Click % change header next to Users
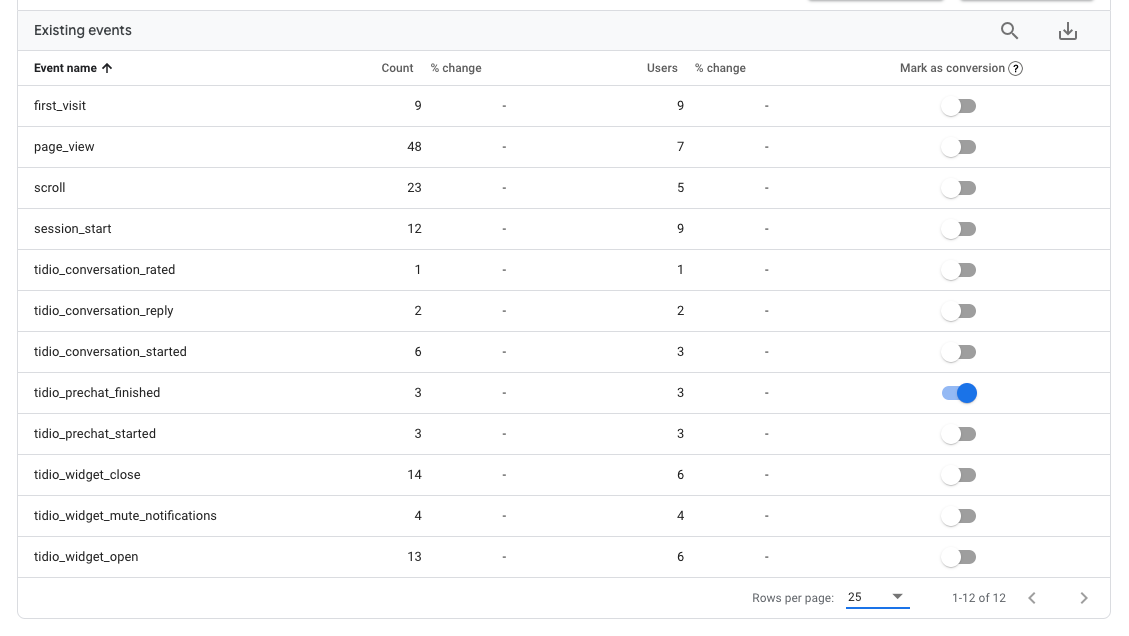The width and height of the screenshot is (1129, 636). pyautogui.click(x=720, y=68)
